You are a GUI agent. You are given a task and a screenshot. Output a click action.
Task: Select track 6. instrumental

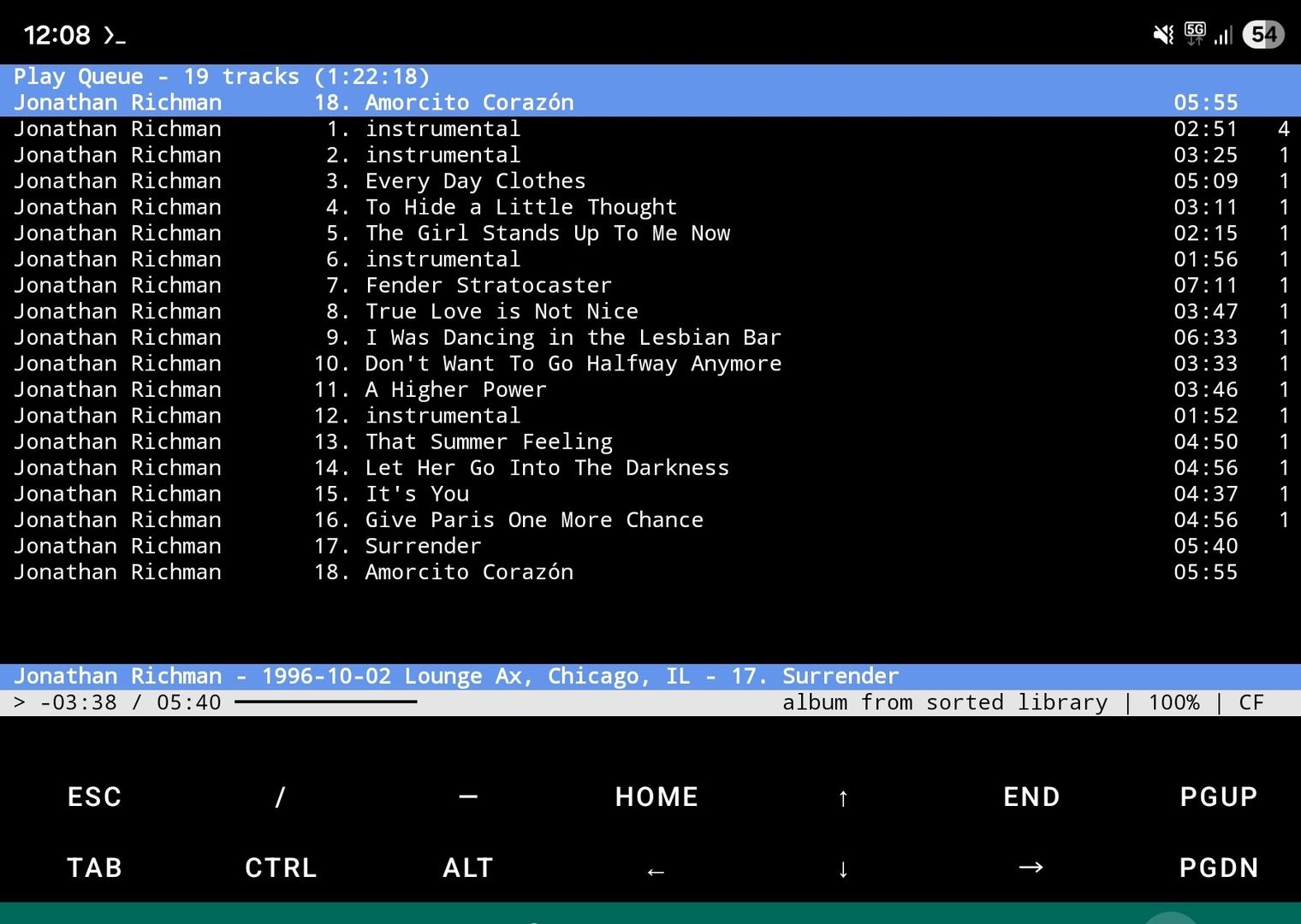(x=650, y=259)
